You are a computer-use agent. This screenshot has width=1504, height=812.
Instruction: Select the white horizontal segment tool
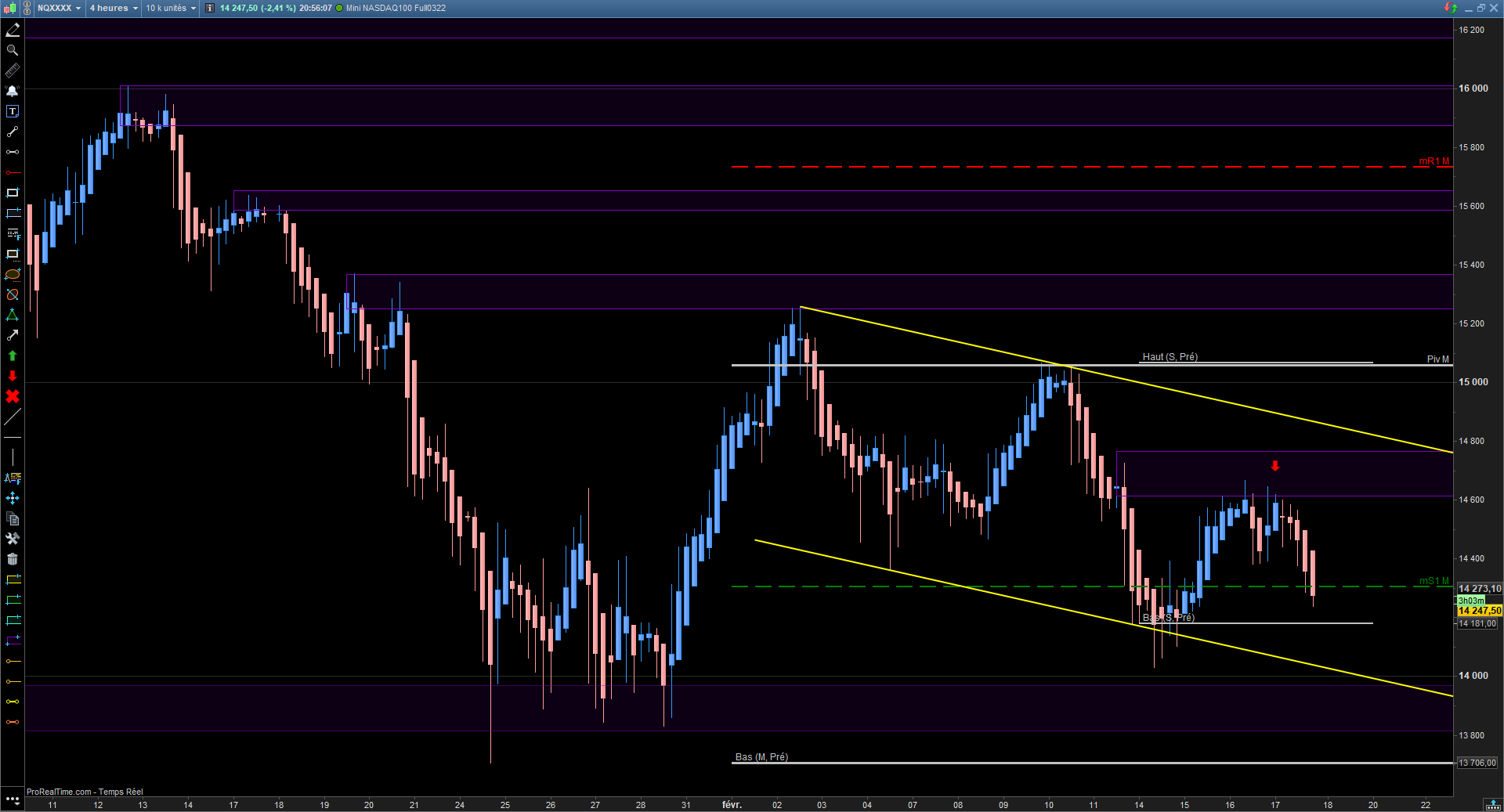(x=13, y=152)
